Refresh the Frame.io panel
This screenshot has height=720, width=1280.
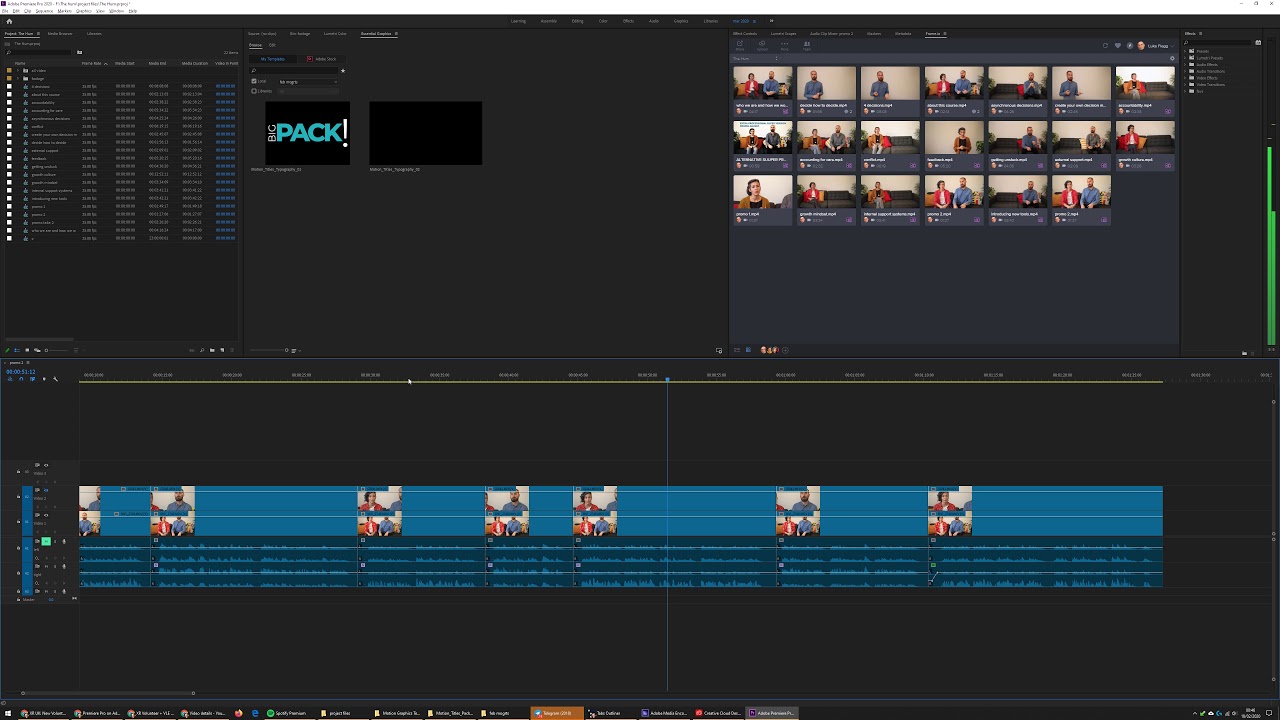coord(1106,45)
